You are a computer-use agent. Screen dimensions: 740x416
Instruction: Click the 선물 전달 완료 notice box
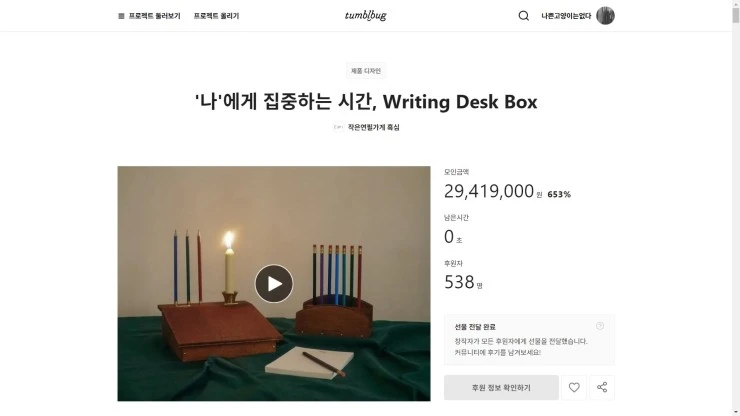[x=530, y=340]
